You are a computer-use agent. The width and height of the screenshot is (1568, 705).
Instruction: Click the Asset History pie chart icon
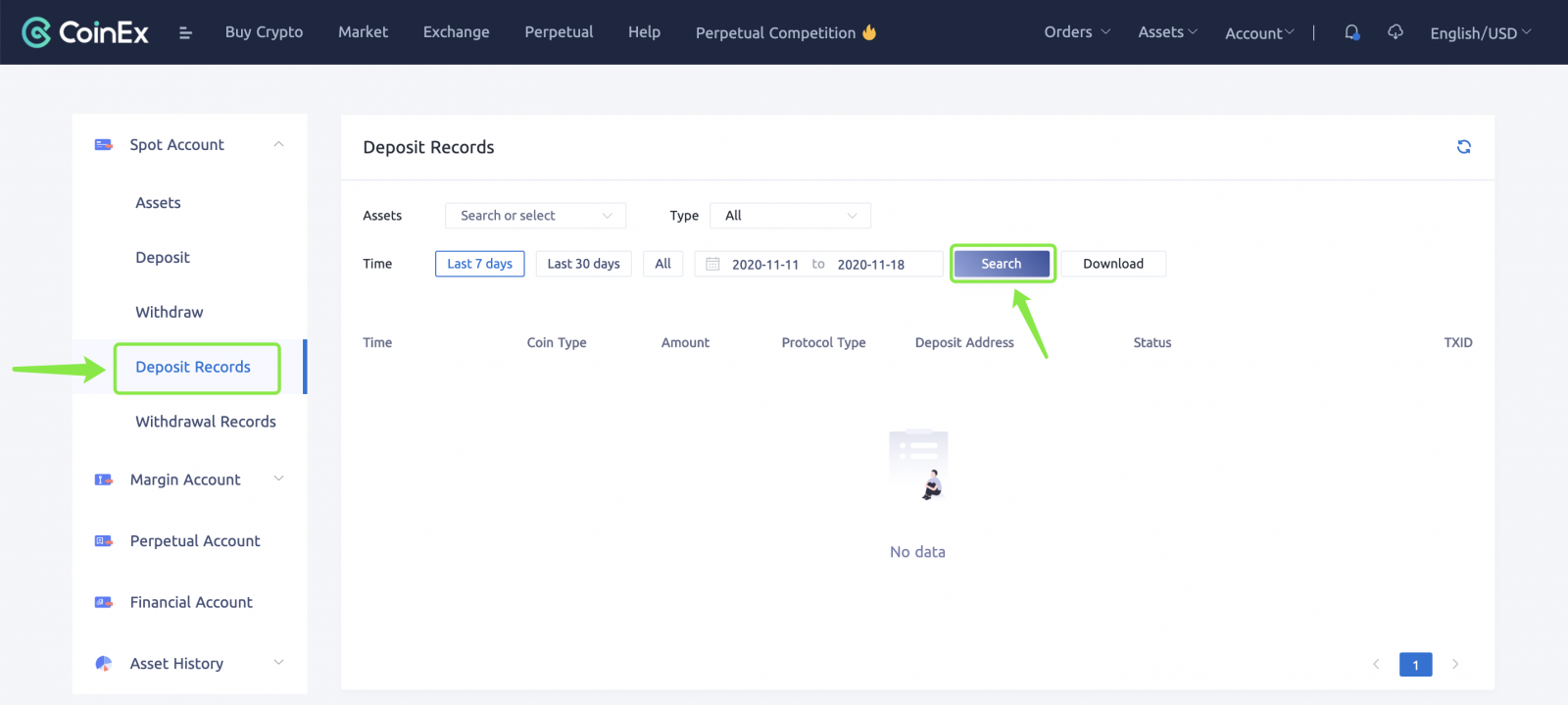pyautogui.click(x=103, y=664)
